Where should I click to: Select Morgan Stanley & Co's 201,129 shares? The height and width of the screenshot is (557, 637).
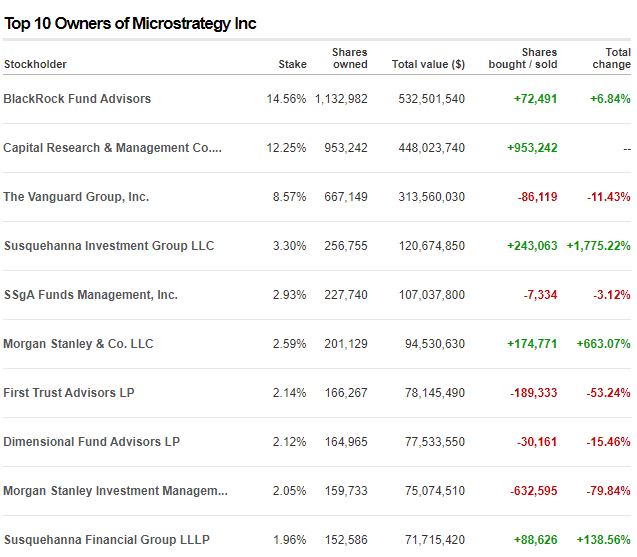[346, 344]
